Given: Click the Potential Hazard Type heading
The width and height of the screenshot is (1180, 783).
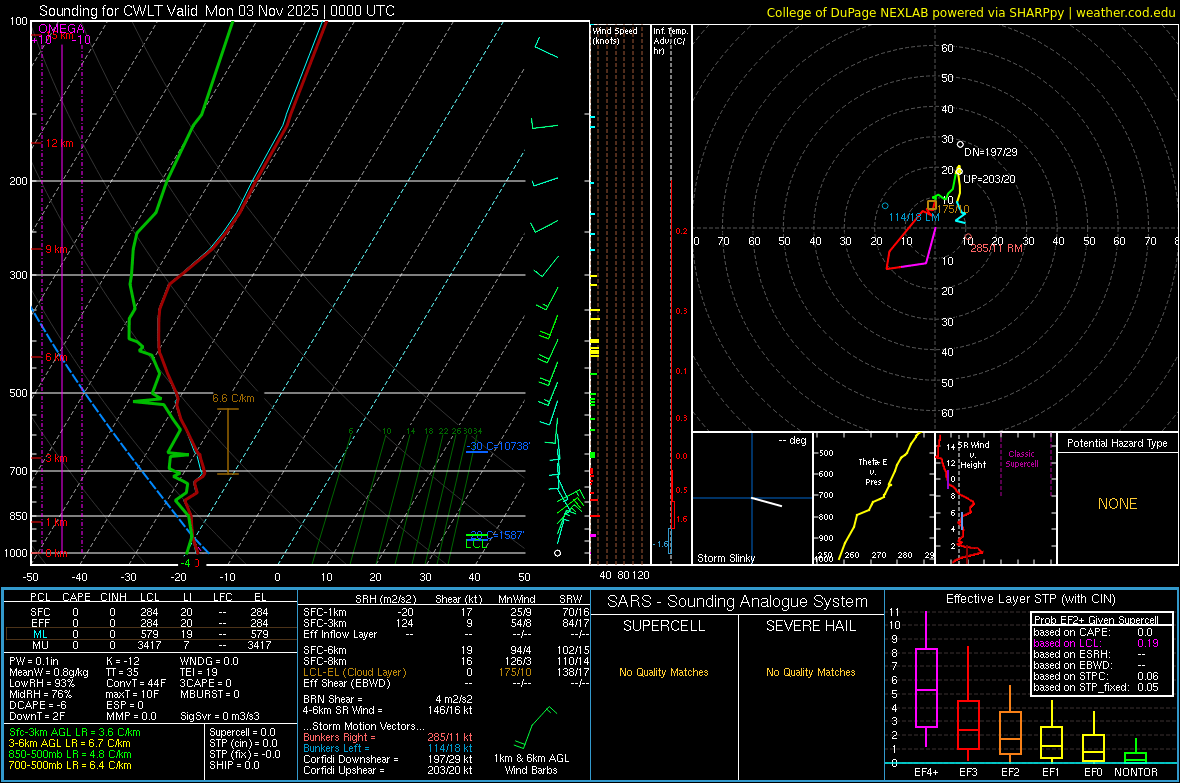Looking at the screenshot, I should [x=1117, y=443].
